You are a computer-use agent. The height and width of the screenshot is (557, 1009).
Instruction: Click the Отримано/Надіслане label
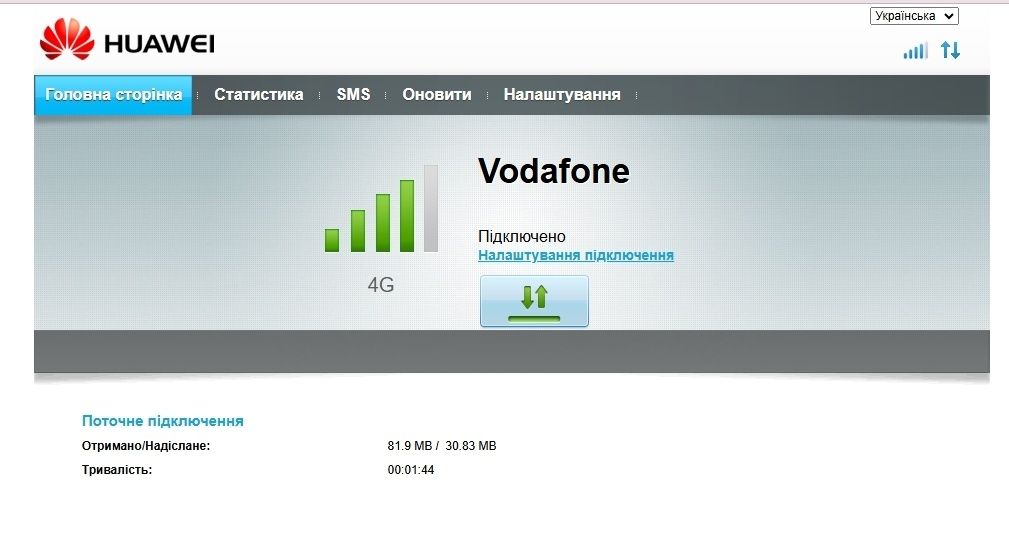pos(146,446)
